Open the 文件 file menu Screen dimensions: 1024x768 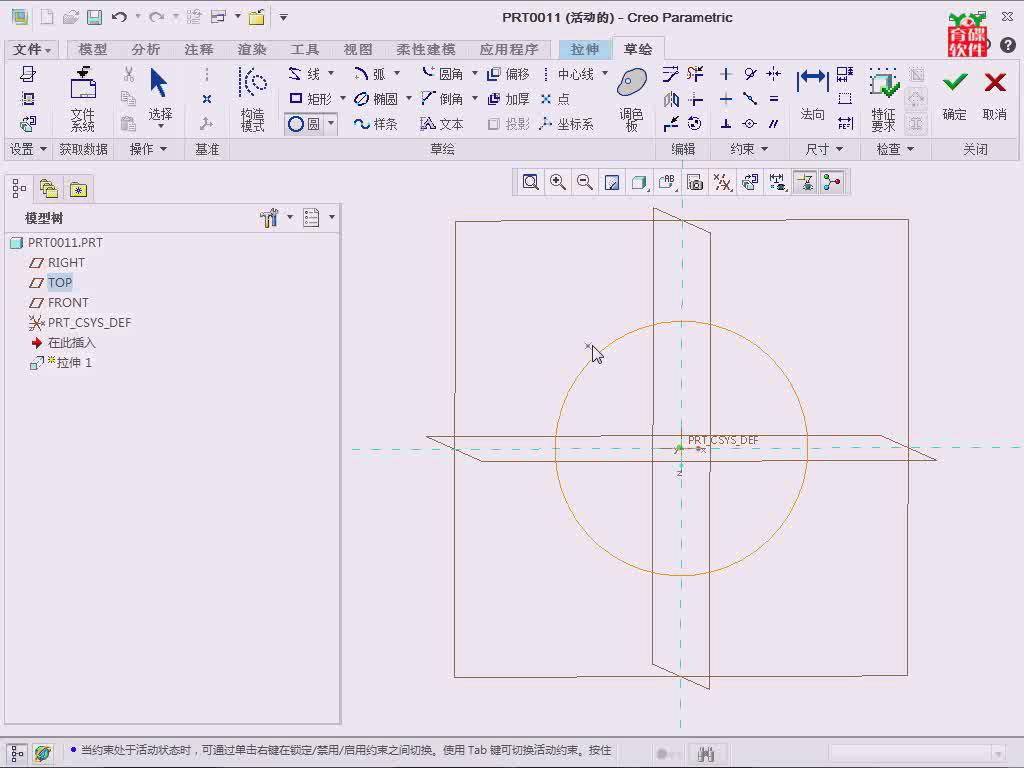click(x=31, y=49)
